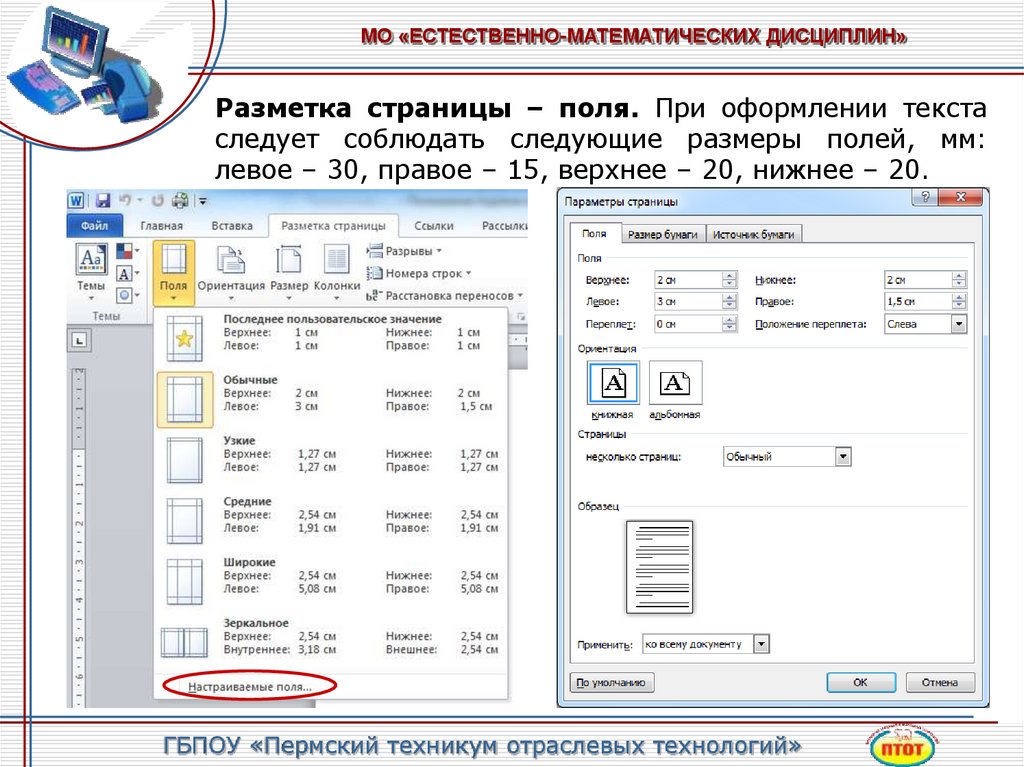Image resolution: width=1024 pixels, height=767 pixels.
Task: Switch to the Вставка ribbon tab
Action: [x=232, y=225]
